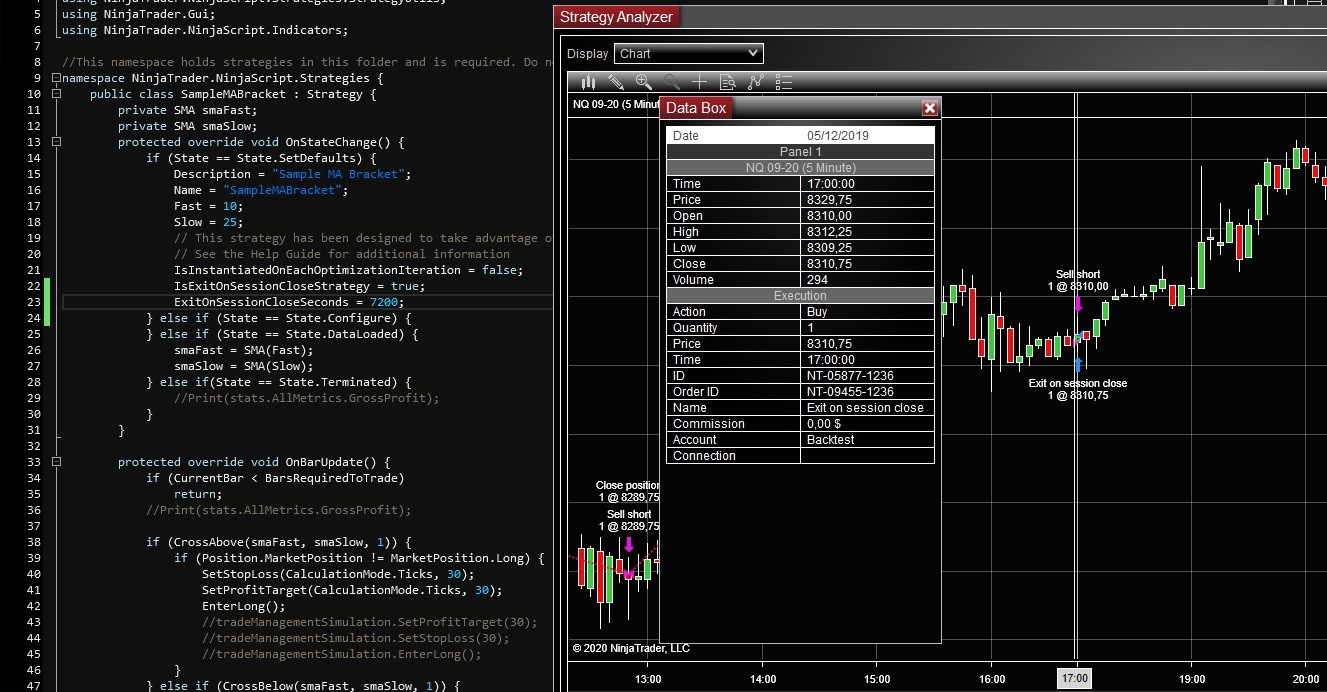The width and height of the screenshot is (1327, 692).
Task: Click the EnterLong(); statement on line 42
Action: pyautogui.click(x=243, y=606)
